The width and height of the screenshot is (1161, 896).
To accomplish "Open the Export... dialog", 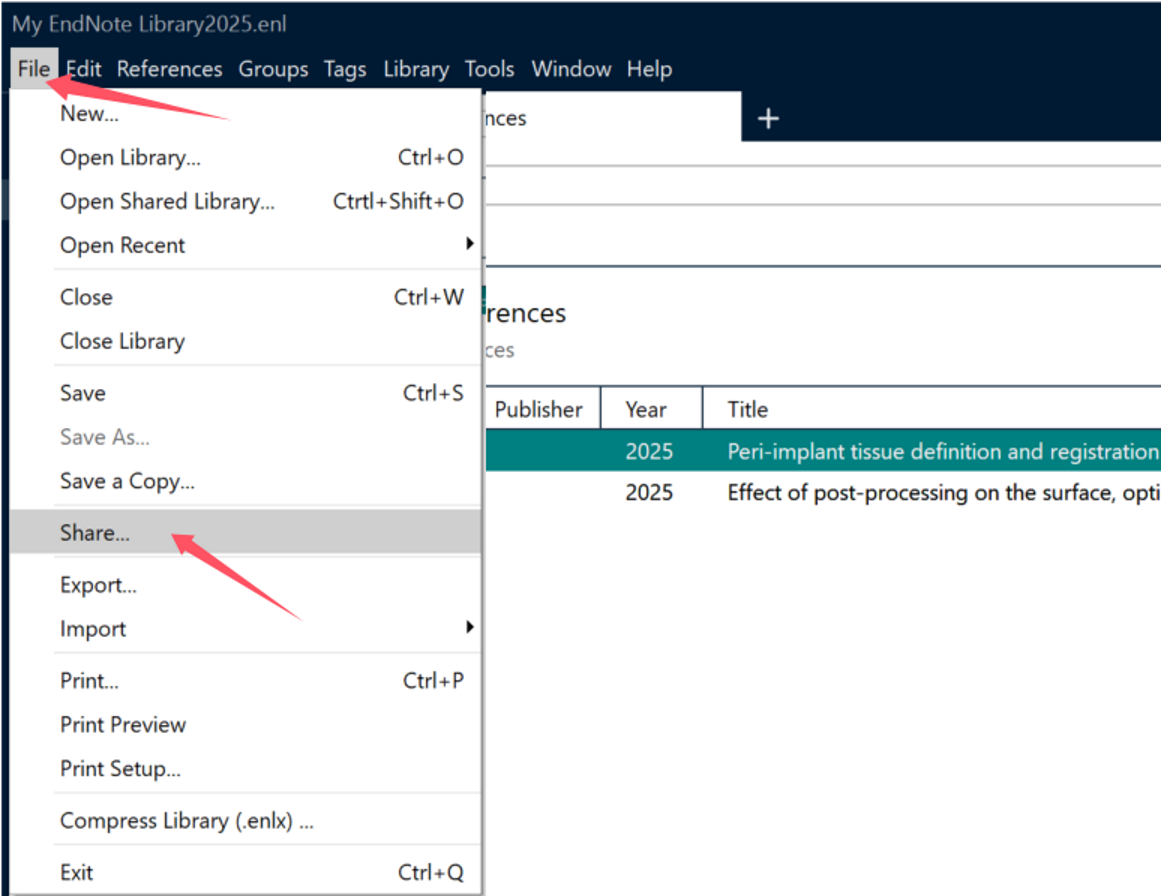I will click(x=98, y=584).
